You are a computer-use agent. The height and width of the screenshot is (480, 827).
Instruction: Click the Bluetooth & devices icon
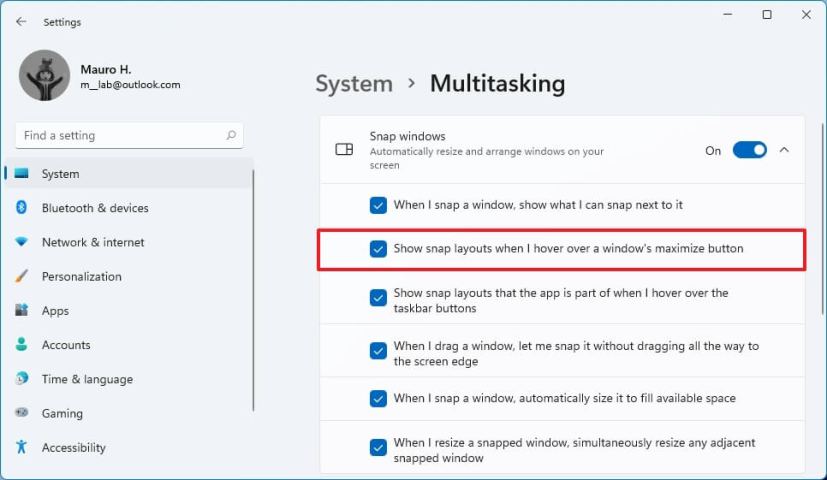[x=21, y=208]
